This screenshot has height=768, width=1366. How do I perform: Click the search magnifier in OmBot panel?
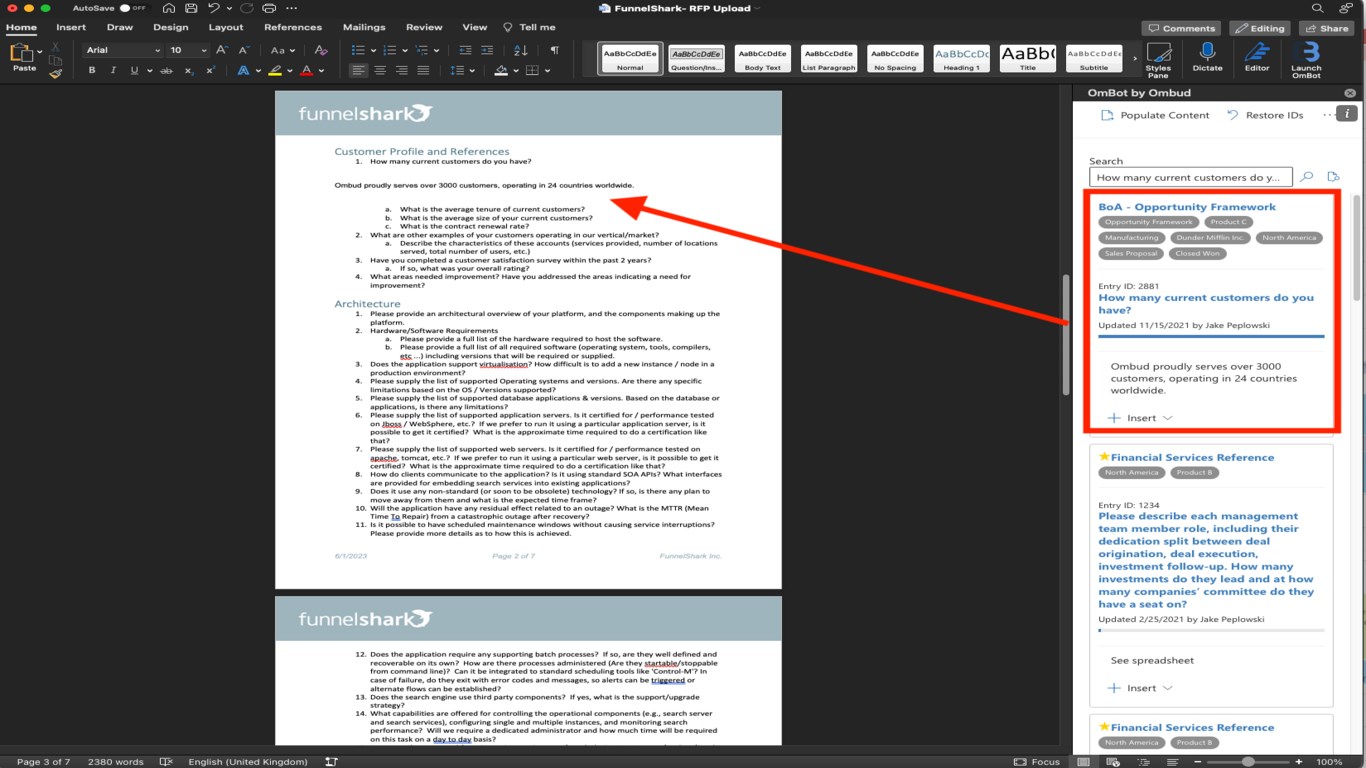point(1306,177)
